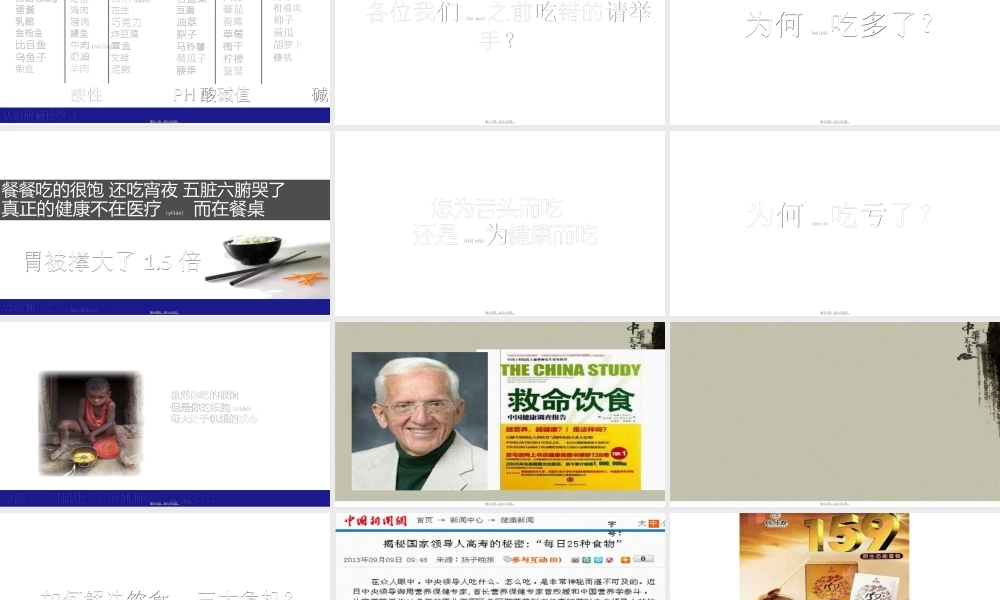Click the Tencent Weibo share icon
Viewport: 1000px width, 600px height.
tap(598, 559)
